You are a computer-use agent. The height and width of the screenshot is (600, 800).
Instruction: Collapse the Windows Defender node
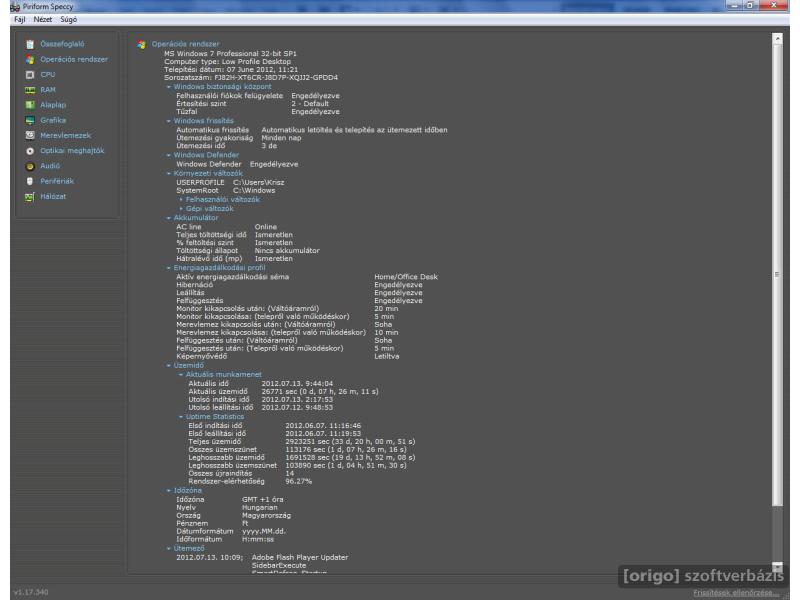tap(168, 155)
